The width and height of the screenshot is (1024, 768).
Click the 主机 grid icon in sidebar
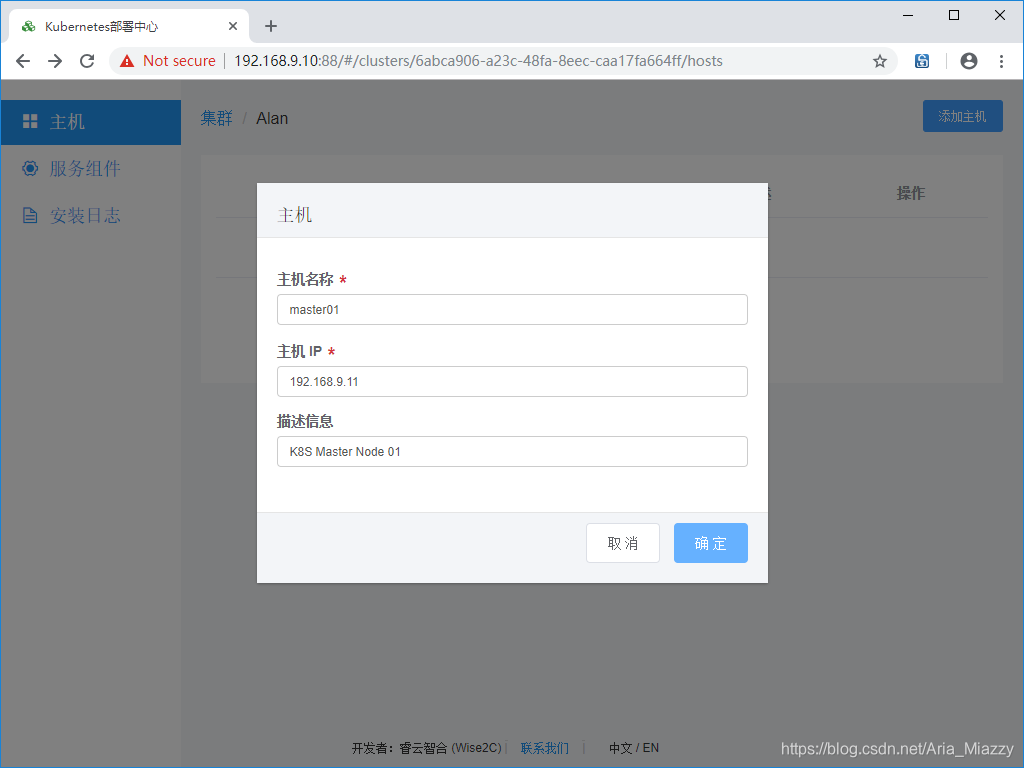[30, 121]
